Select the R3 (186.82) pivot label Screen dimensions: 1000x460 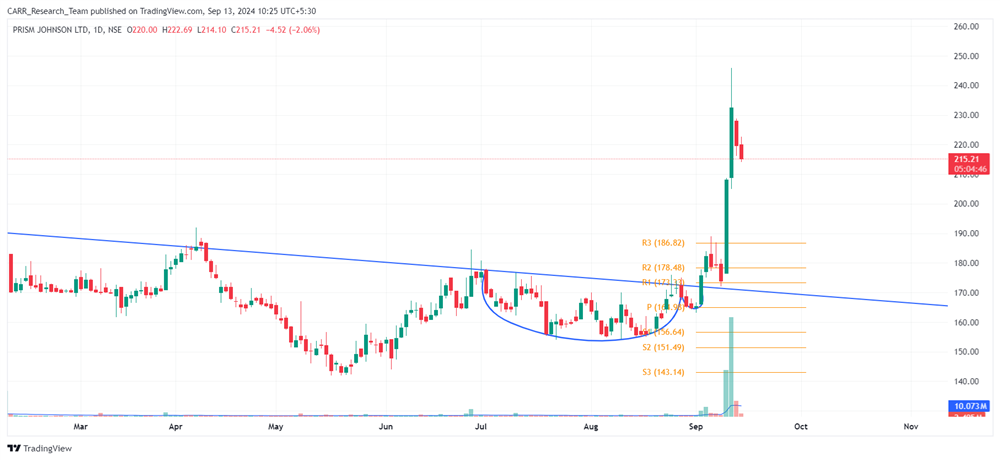pyautogui.click(x=663, y=243)
